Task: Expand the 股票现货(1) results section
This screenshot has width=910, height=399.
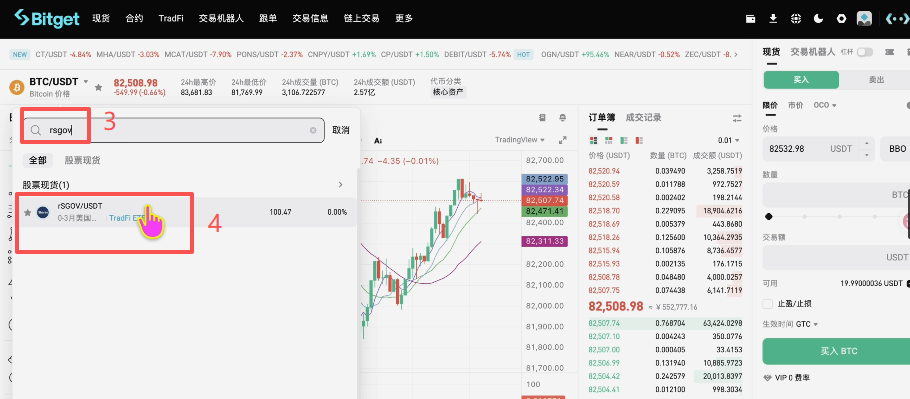Action: click(x=341, y=185)
